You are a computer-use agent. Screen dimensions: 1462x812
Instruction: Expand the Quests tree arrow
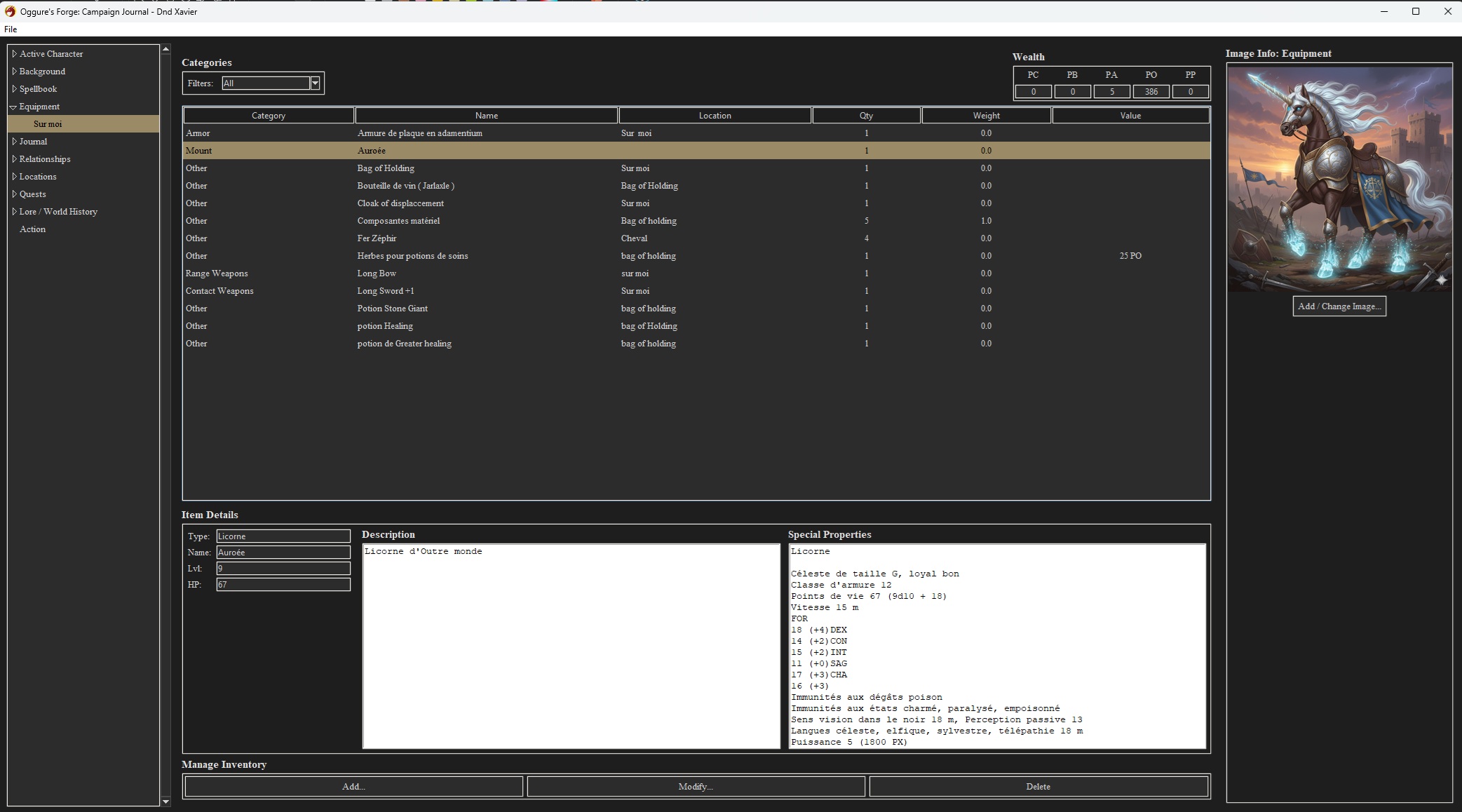pos(14,194)
